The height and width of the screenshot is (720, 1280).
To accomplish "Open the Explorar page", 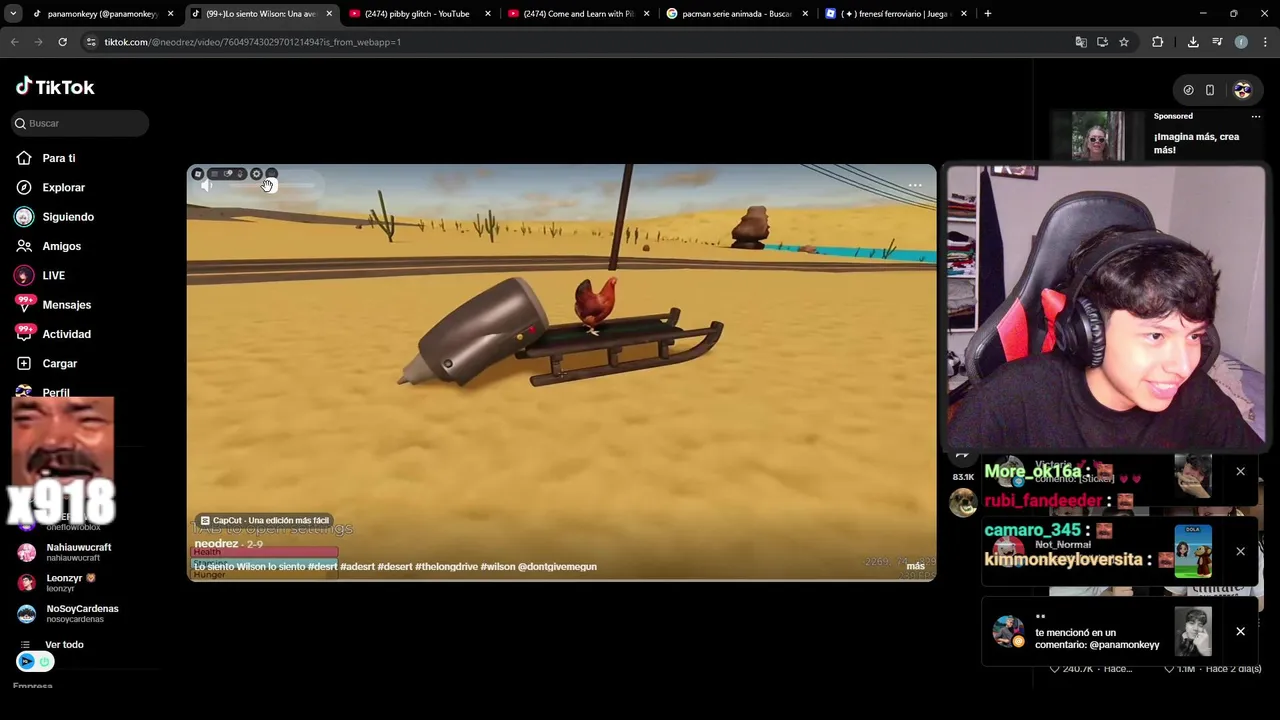I will click(x=63, y=187).
